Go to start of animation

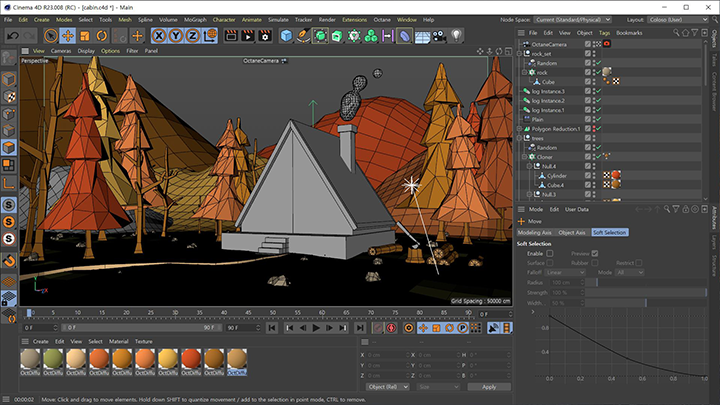[272, 328]
